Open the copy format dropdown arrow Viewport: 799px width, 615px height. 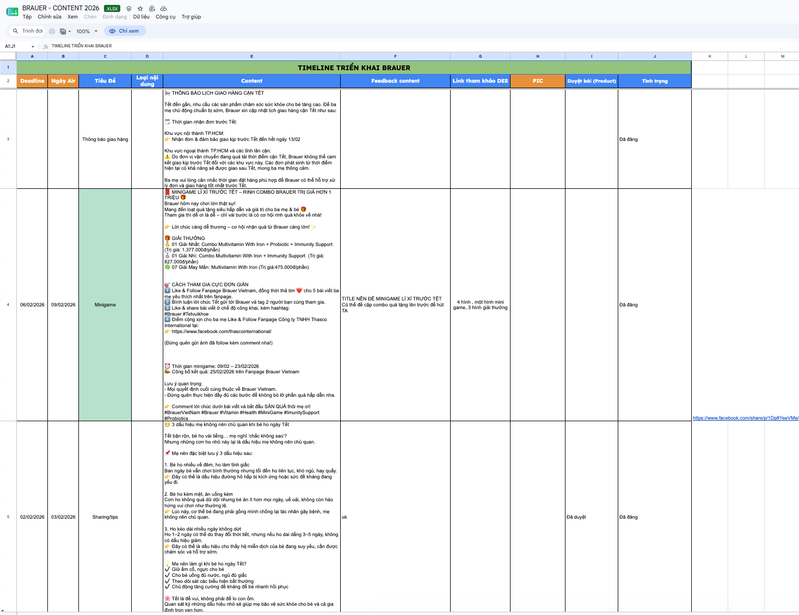pos(69,32)
